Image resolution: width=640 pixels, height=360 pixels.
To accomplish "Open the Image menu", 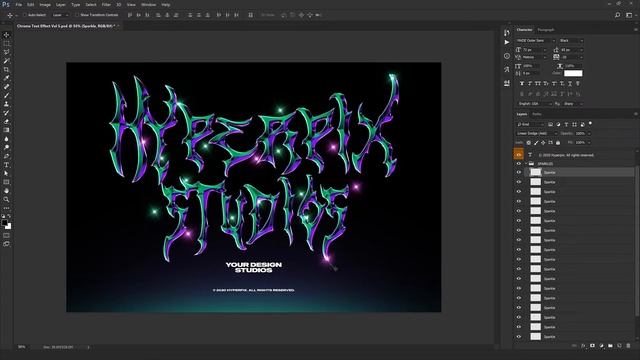I will 45,4.
